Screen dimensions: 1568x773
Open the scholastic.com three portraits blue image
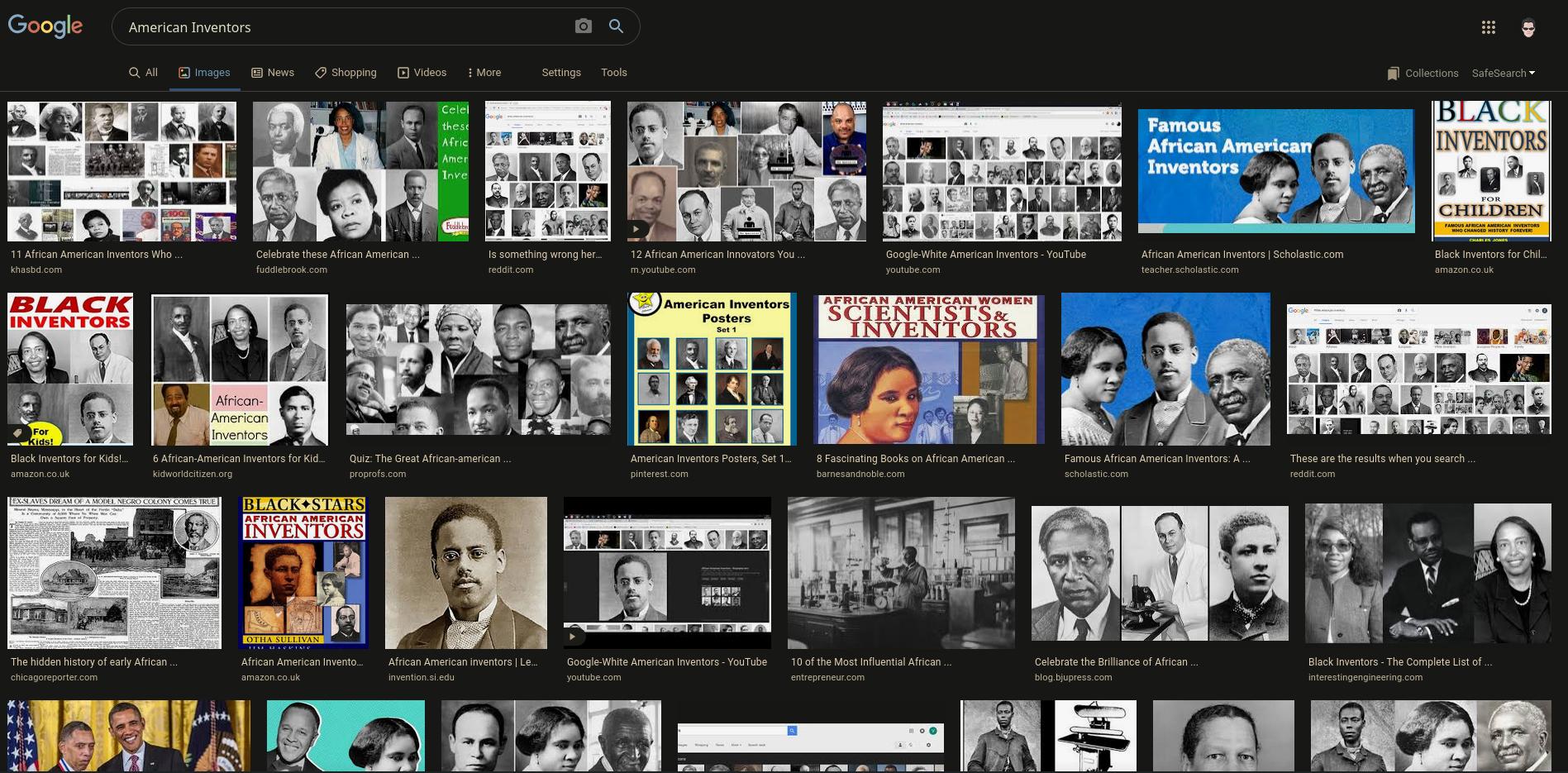point(1165,370)
